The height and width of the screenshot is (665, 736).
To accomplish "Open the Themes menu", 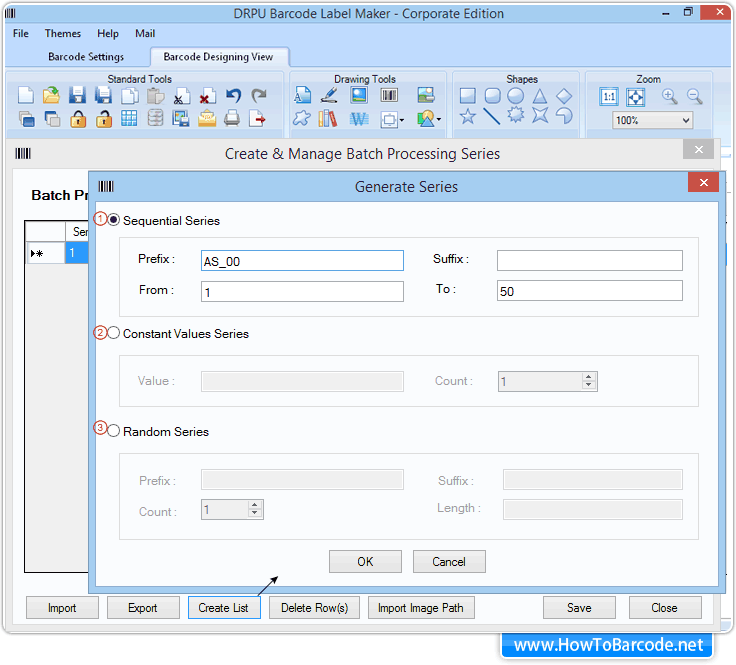I will [x=63, y=33].
